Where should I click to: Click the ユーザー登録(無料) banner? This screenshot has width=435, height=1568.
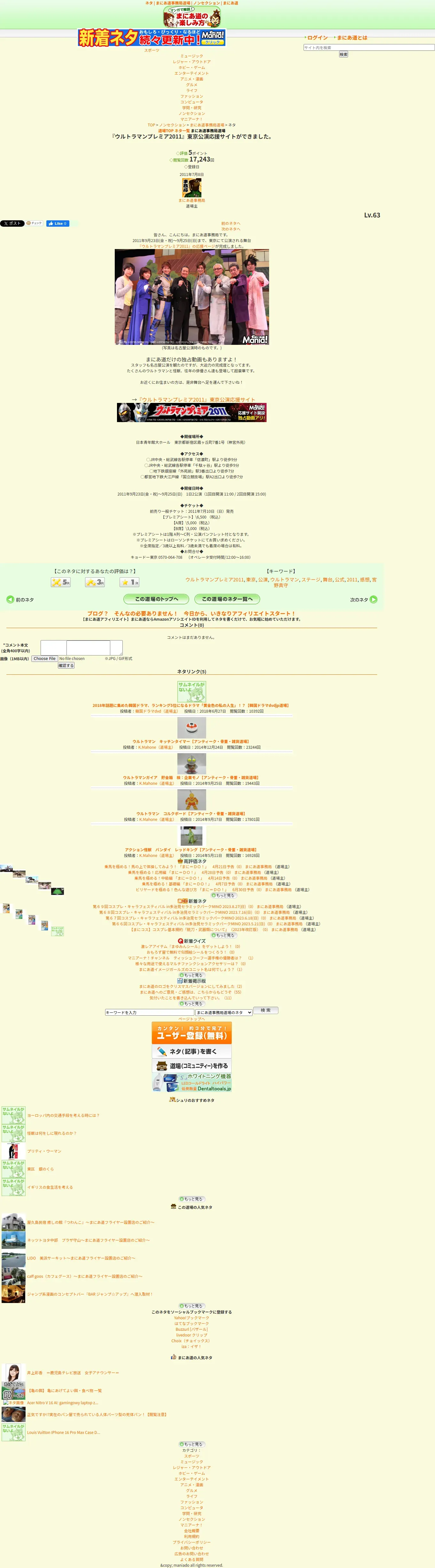point(192,1033)
